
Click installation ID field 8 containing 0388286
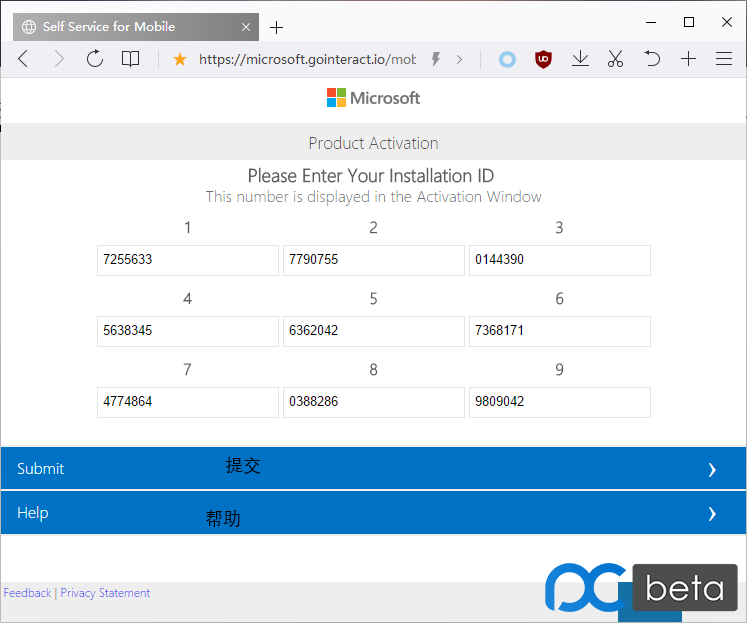374,402
